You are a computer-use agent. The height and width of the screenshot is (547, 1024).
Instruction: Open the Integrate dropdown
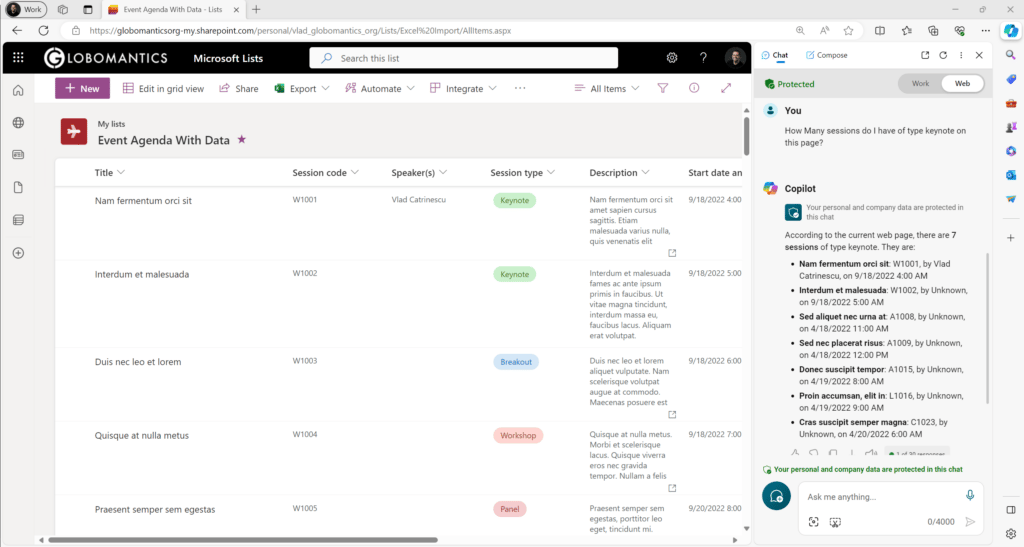pos(463,88)
